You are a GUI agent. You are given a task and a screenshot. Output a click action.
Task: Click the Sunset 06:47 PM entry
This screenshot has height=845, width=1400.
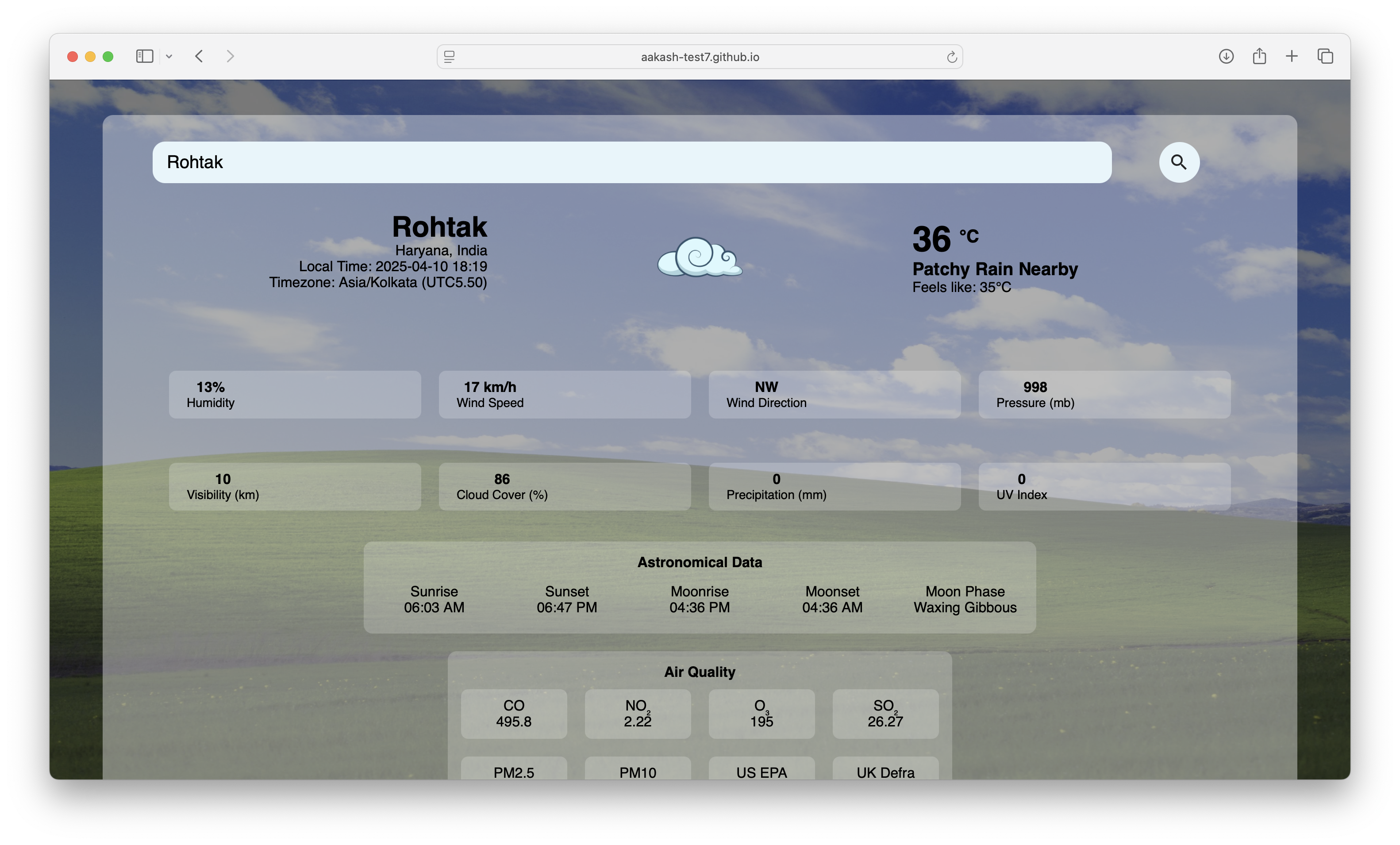click(x=566, y=599)
